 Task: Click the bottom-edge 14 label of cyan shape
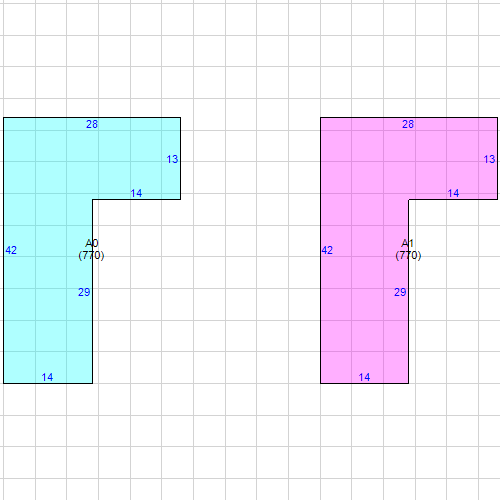coord(47,377)
